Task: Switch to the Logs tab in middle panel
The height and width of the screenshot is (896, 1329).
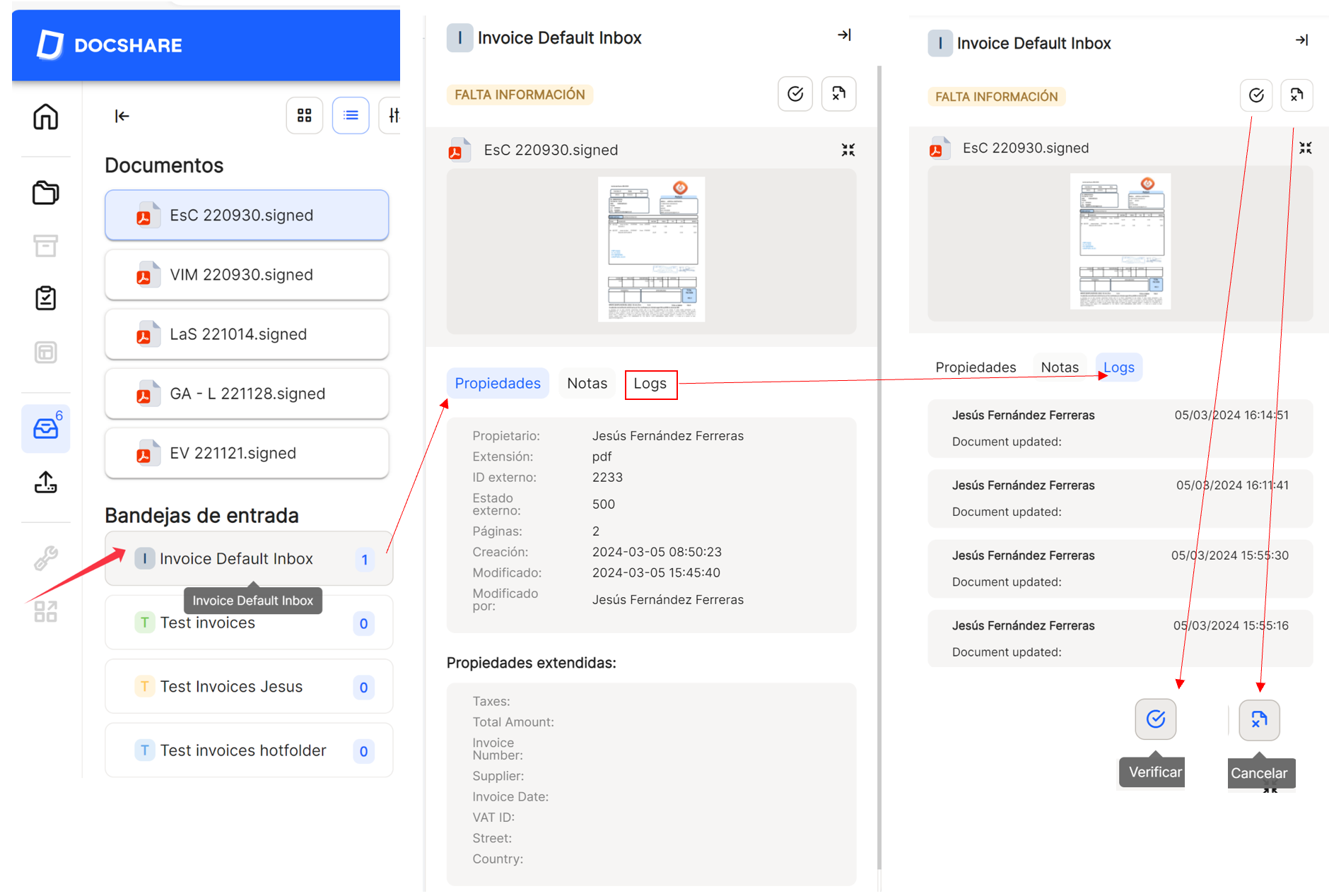Action: click(x=650, y=384)
